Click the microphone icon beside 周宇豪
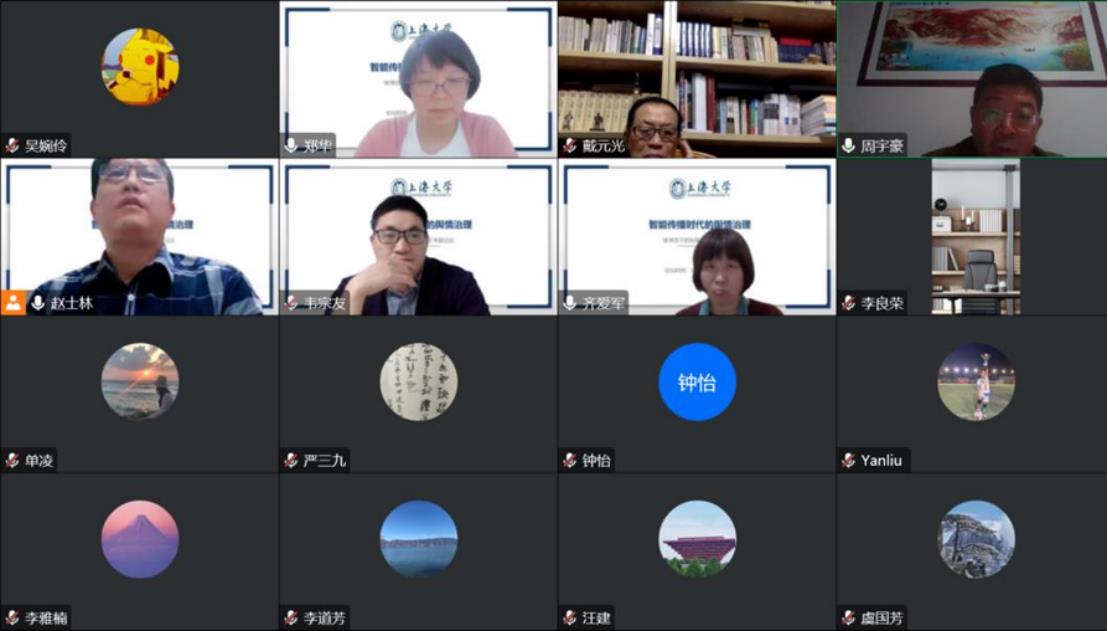1108x631 pixels. [x=849, y=146]
